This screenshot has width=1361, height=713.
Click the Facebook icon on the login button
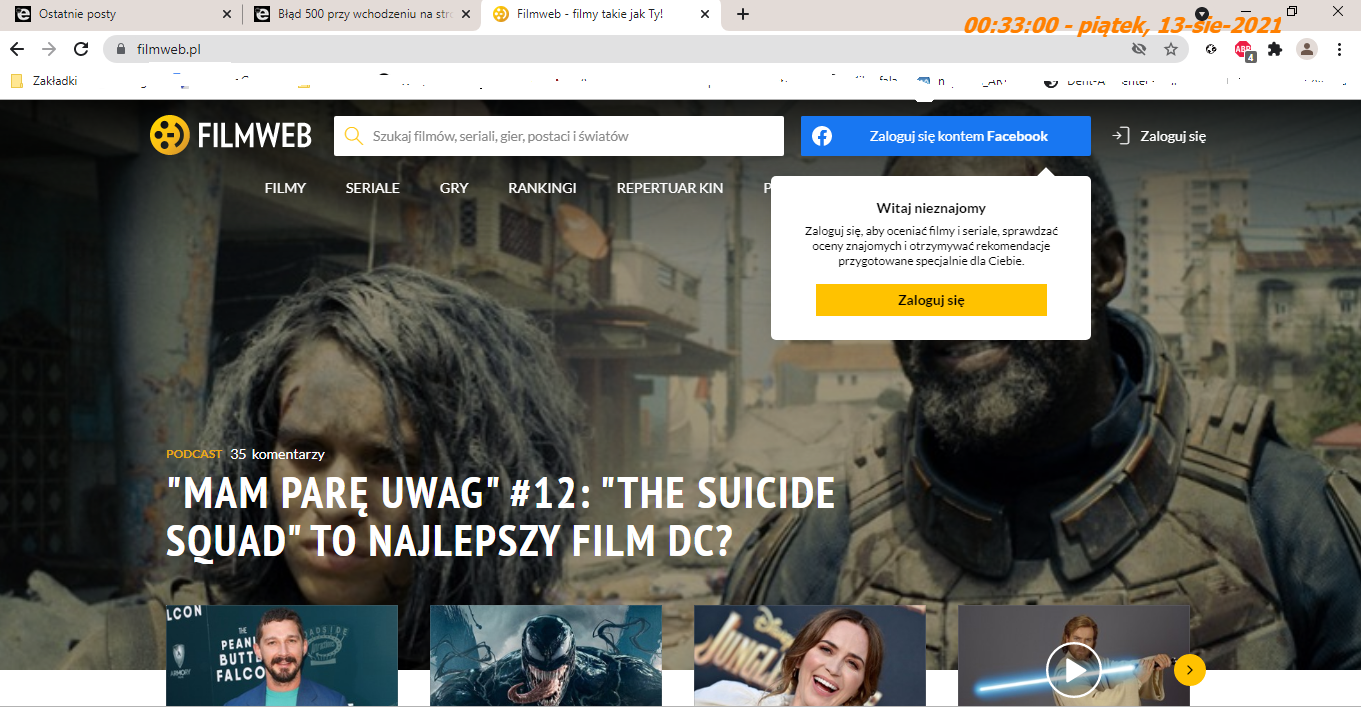[823, 136]
